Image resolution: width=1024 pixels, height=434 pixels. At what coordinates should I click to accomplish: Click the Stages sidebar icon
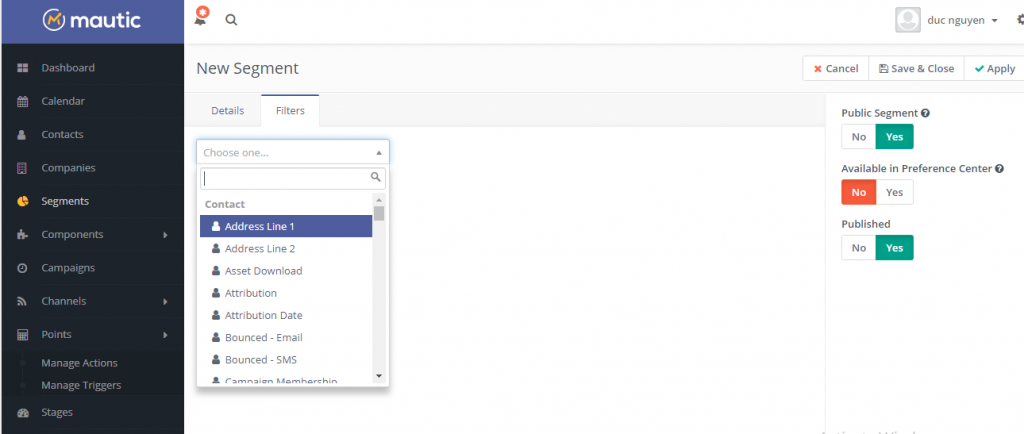pos(22,412)
